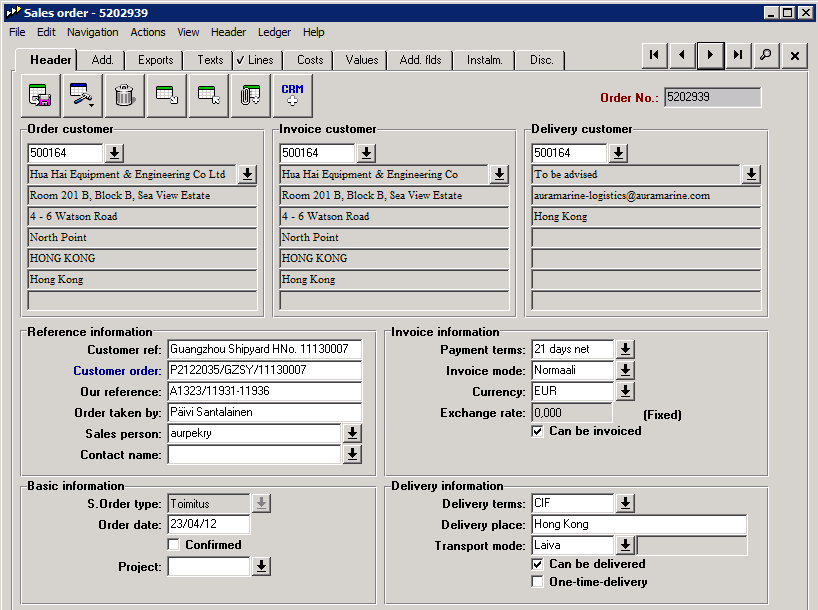Toggle the Can be invoiced checkbox

pyautogui.click(x=537, y=431)
